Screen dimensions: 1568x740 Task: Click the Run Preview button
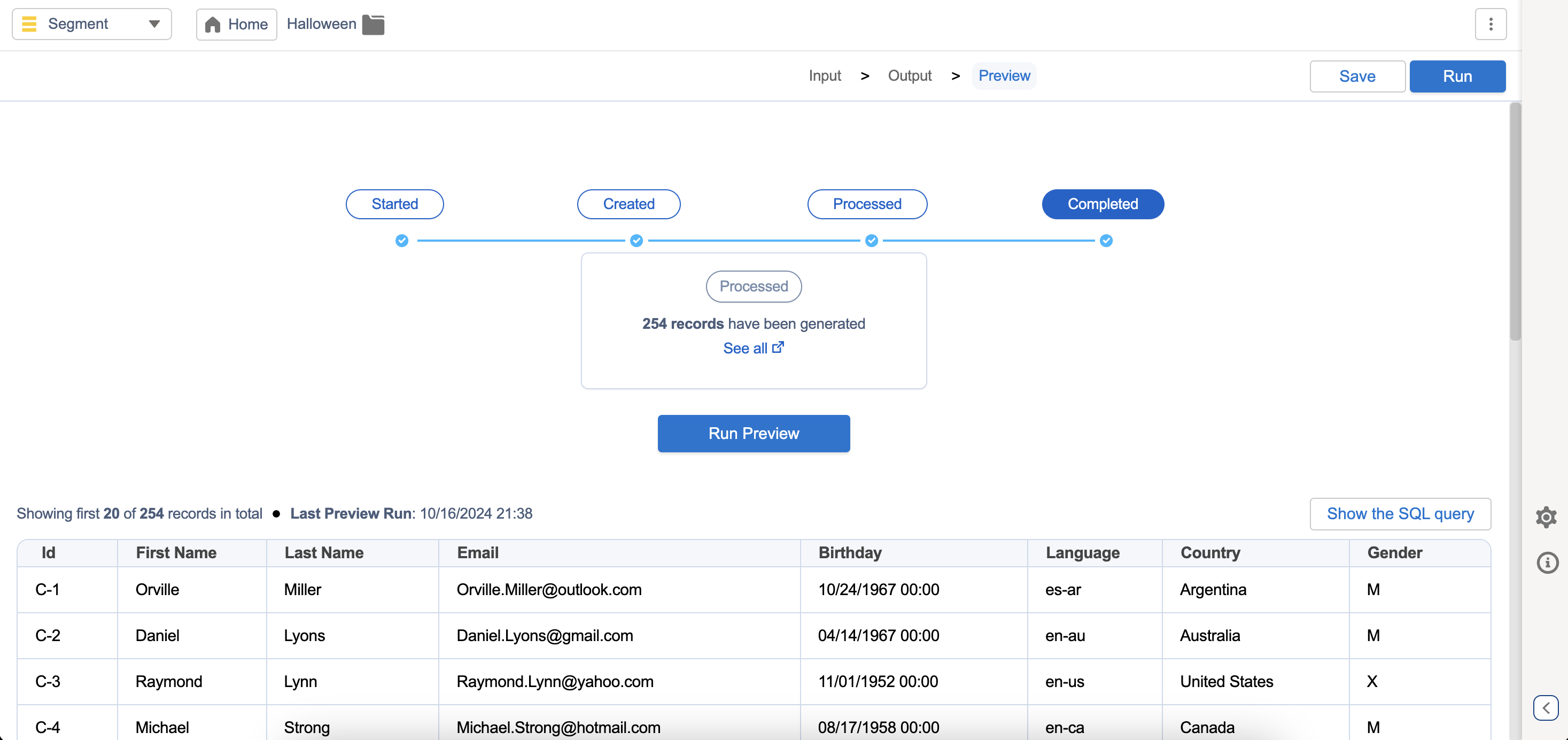click(x=753, y=433)
